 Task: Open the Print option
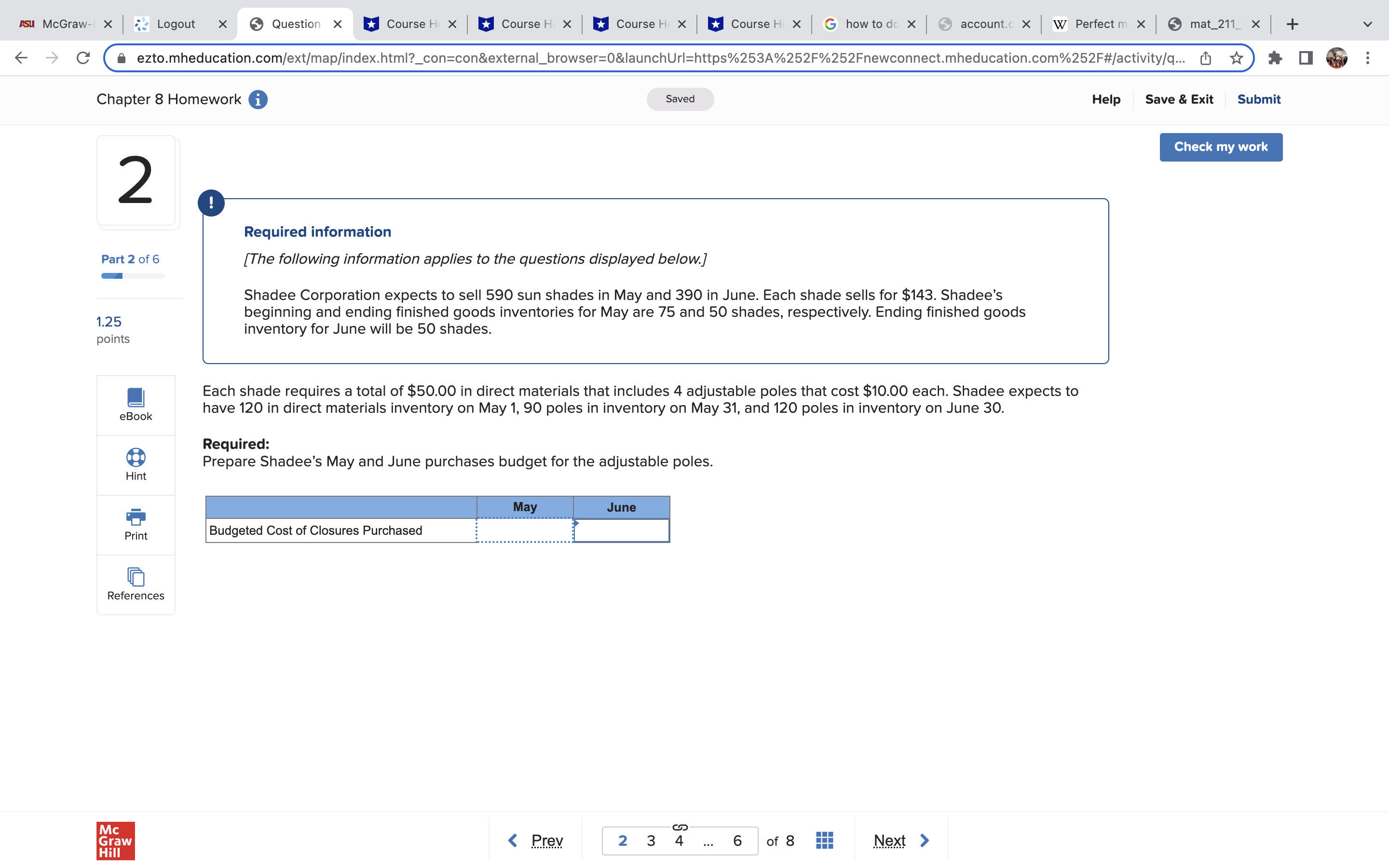[136, 518]
